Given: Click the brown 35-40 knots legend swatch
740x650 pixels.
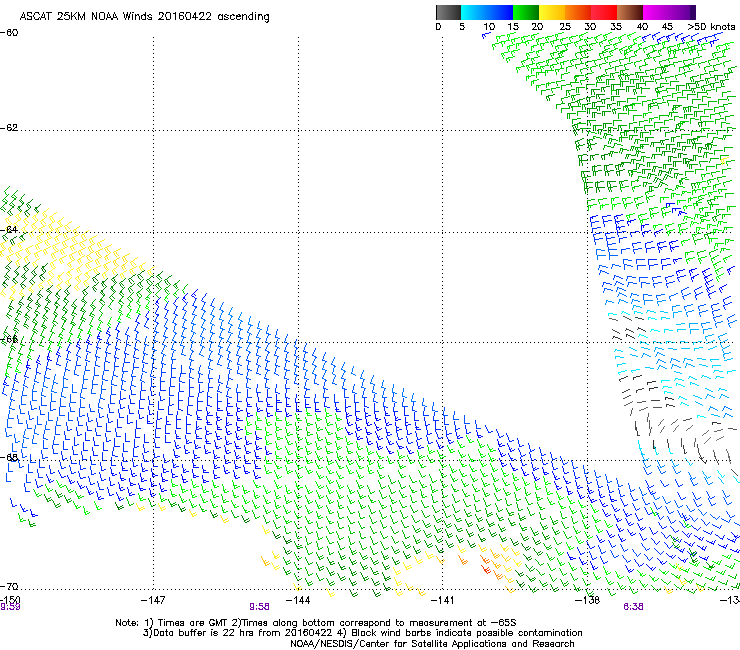Looking at the screenshot, I should (x=630, y=12).
